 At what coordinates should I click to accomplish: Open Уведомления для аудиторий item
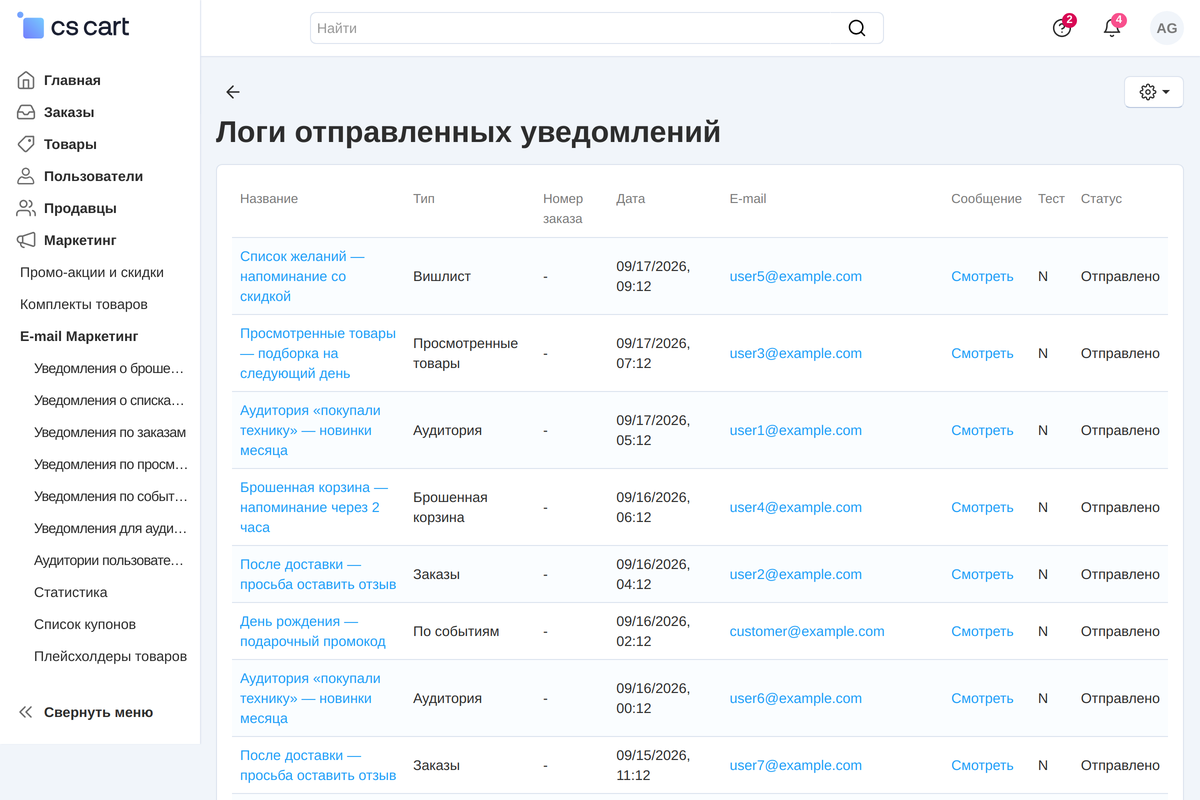coord(110,528)
